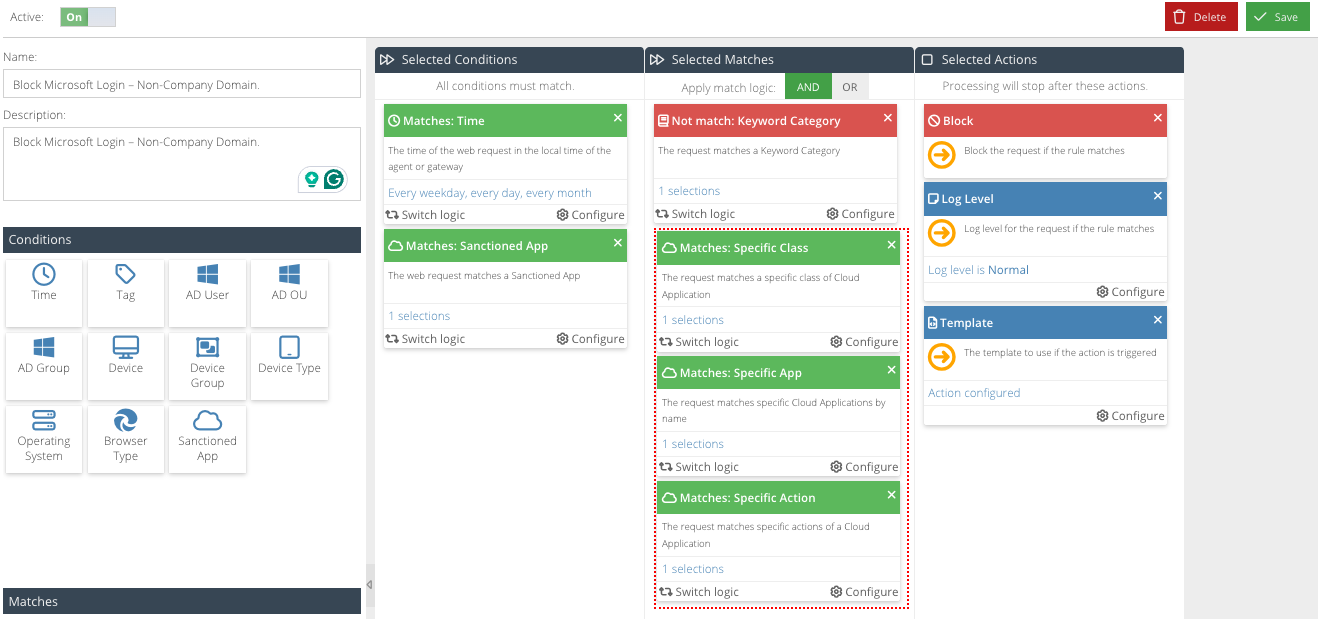Screen dimensions: 1319x619
Task: Open the Specific Class '1 selections' link
Action: 693,320
